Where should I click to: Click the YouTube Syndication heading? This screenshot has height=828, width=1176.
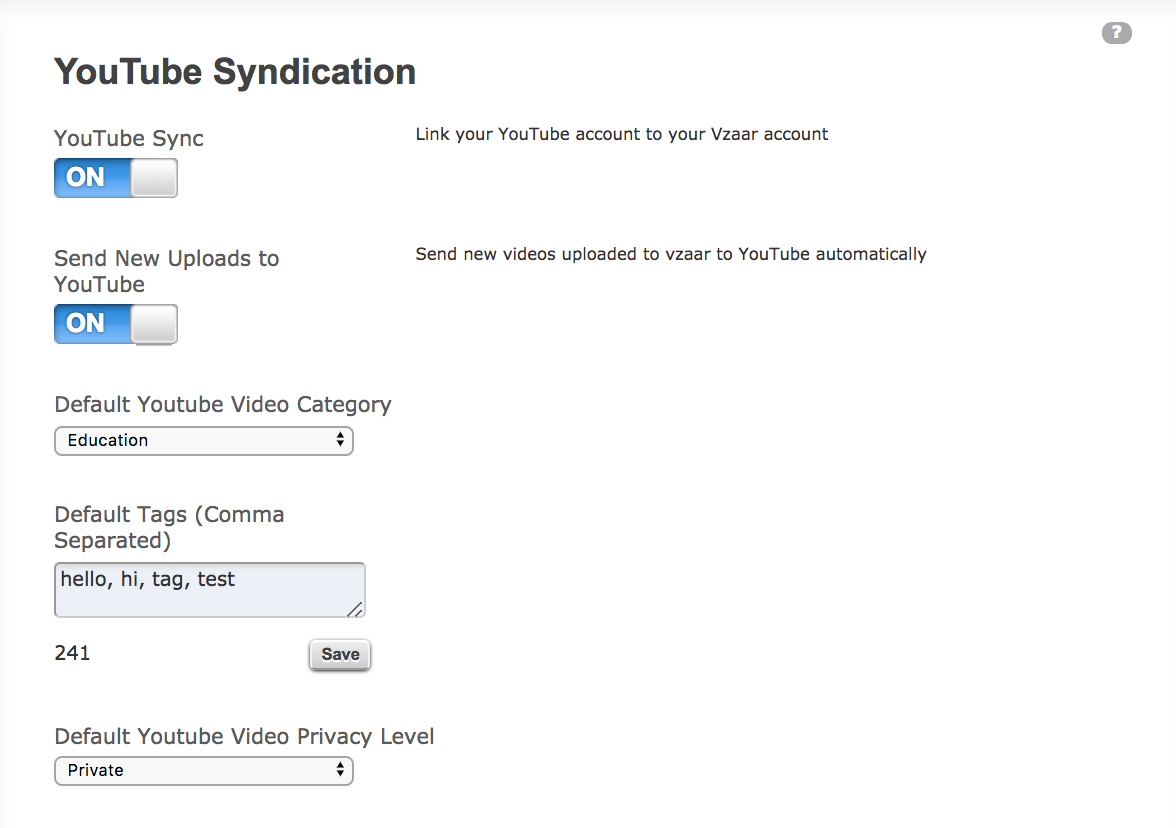[235, 73]
